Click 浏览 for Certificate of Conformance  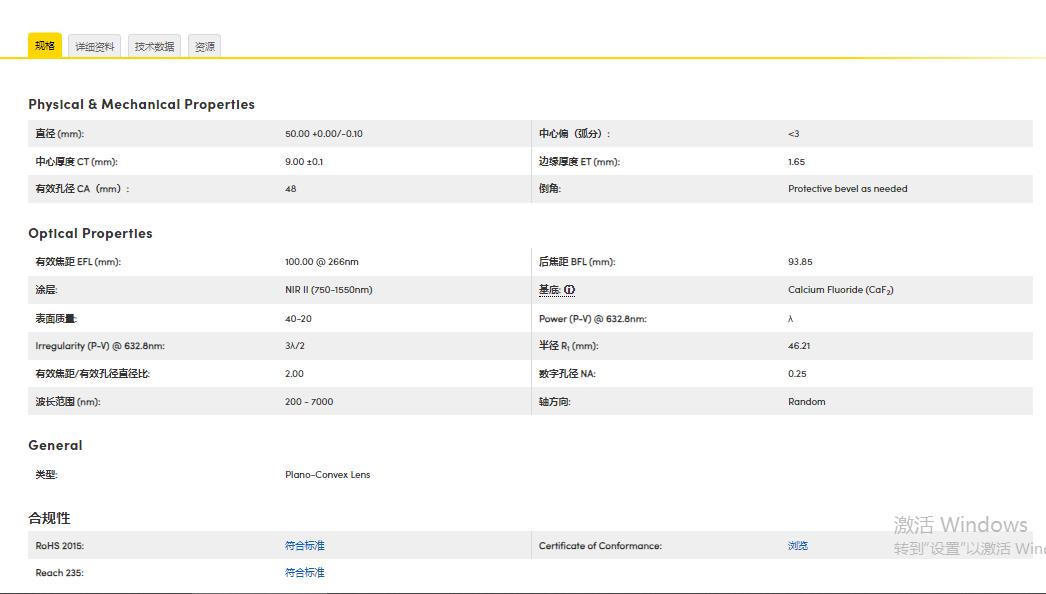tap(797, 546)
